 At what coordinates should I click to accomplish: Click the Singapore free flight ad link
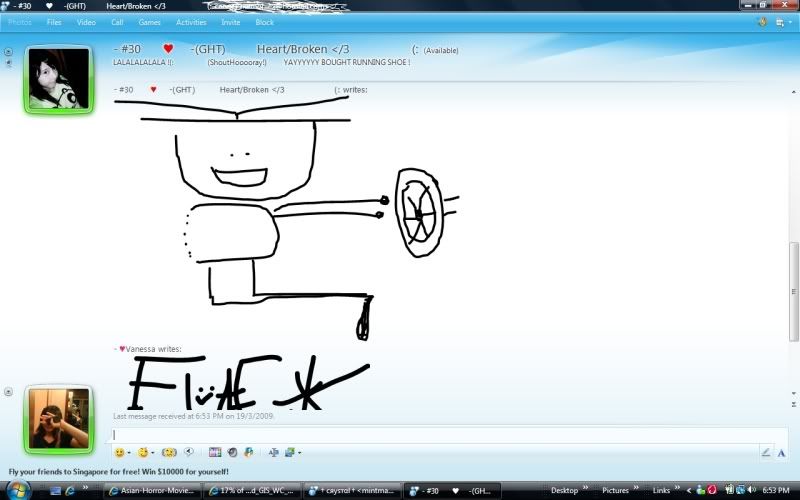[x=118, y=471]
